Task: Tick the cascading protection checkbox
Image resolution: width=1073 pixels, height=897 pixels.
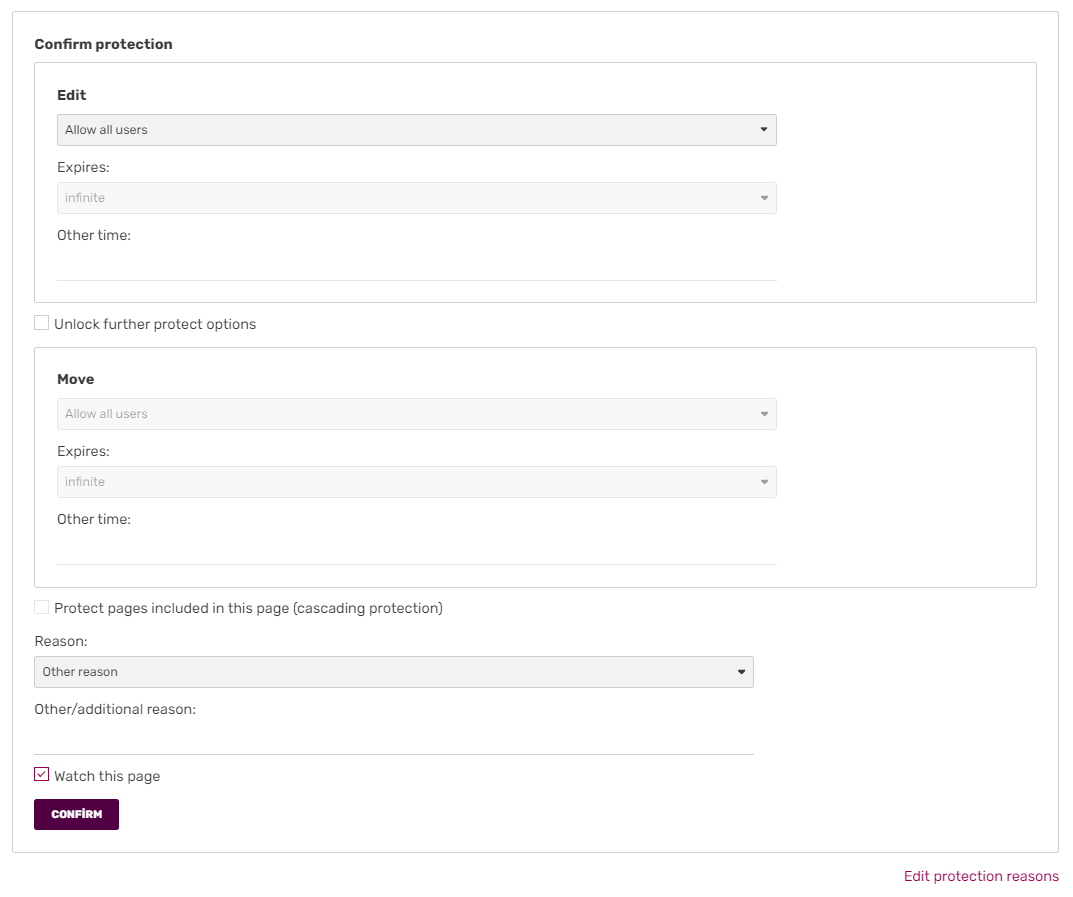Action: click(42, 607)
